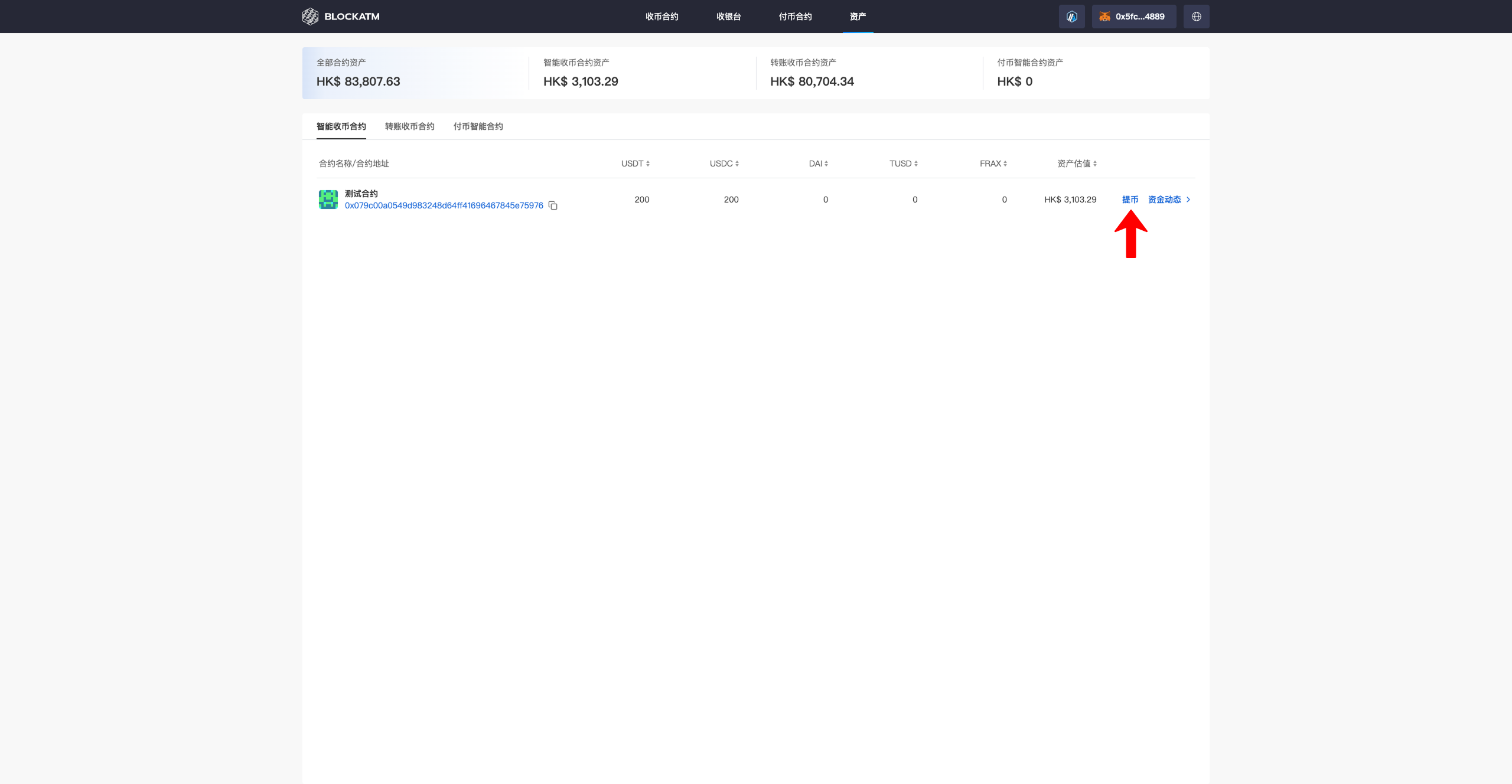Open the 0x079c00a0... contract address link

(444, 205)
